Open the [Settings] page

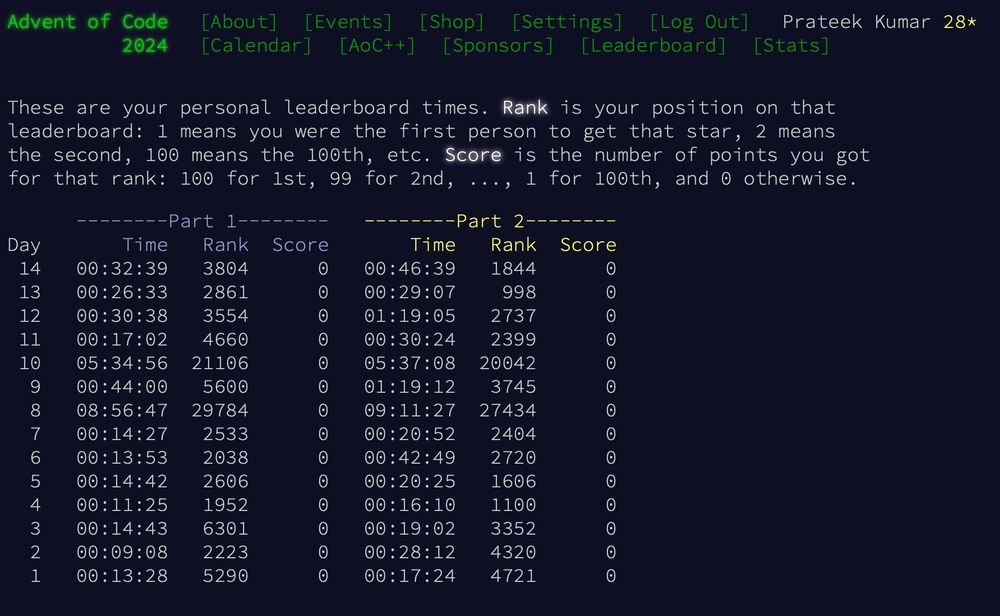[566, 21]
